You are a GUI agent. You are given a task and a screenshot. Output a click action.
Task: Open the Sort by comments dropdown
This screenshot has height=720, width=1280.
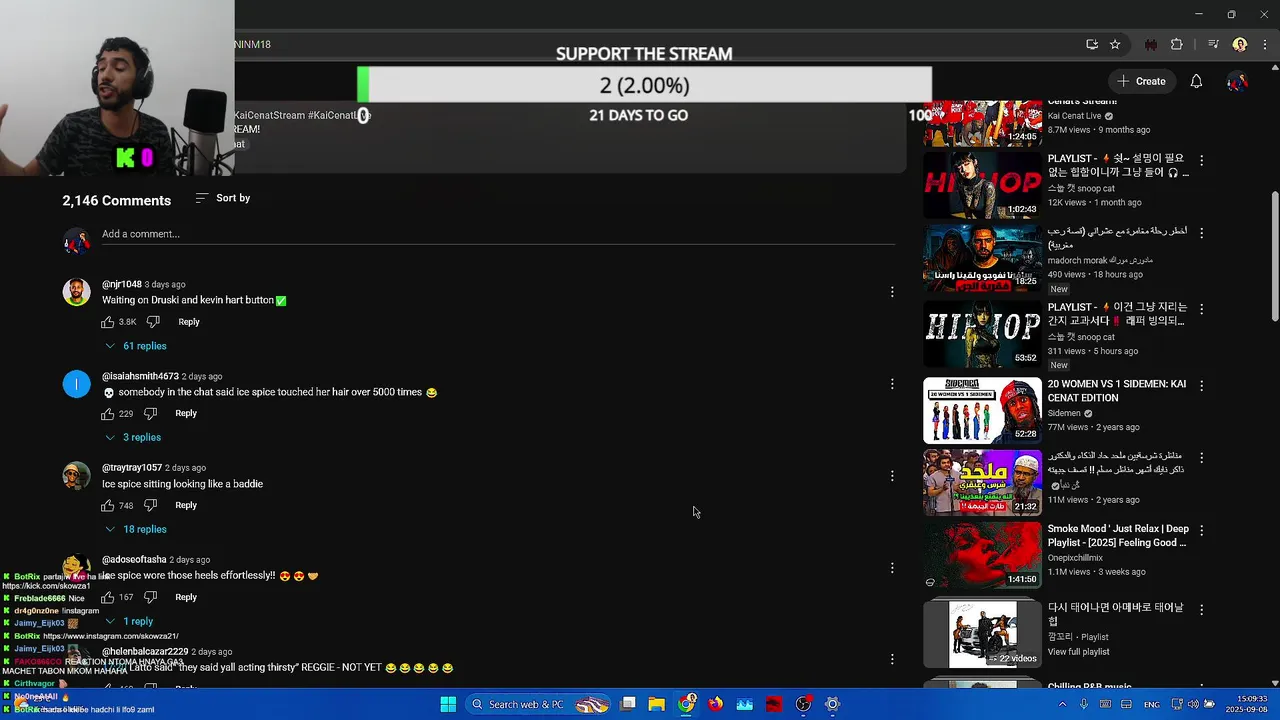(223, 198)
